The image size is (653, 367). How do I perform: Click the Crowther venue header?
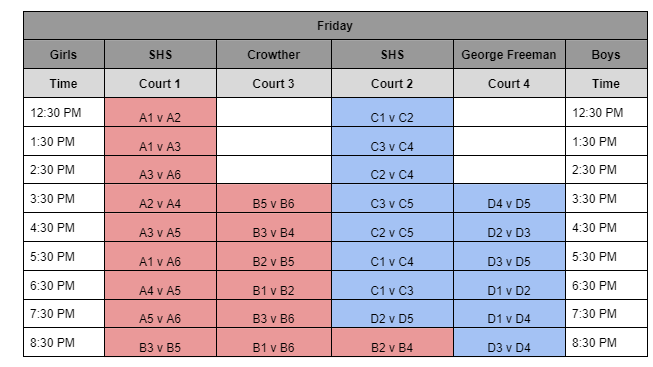(274, 55)
